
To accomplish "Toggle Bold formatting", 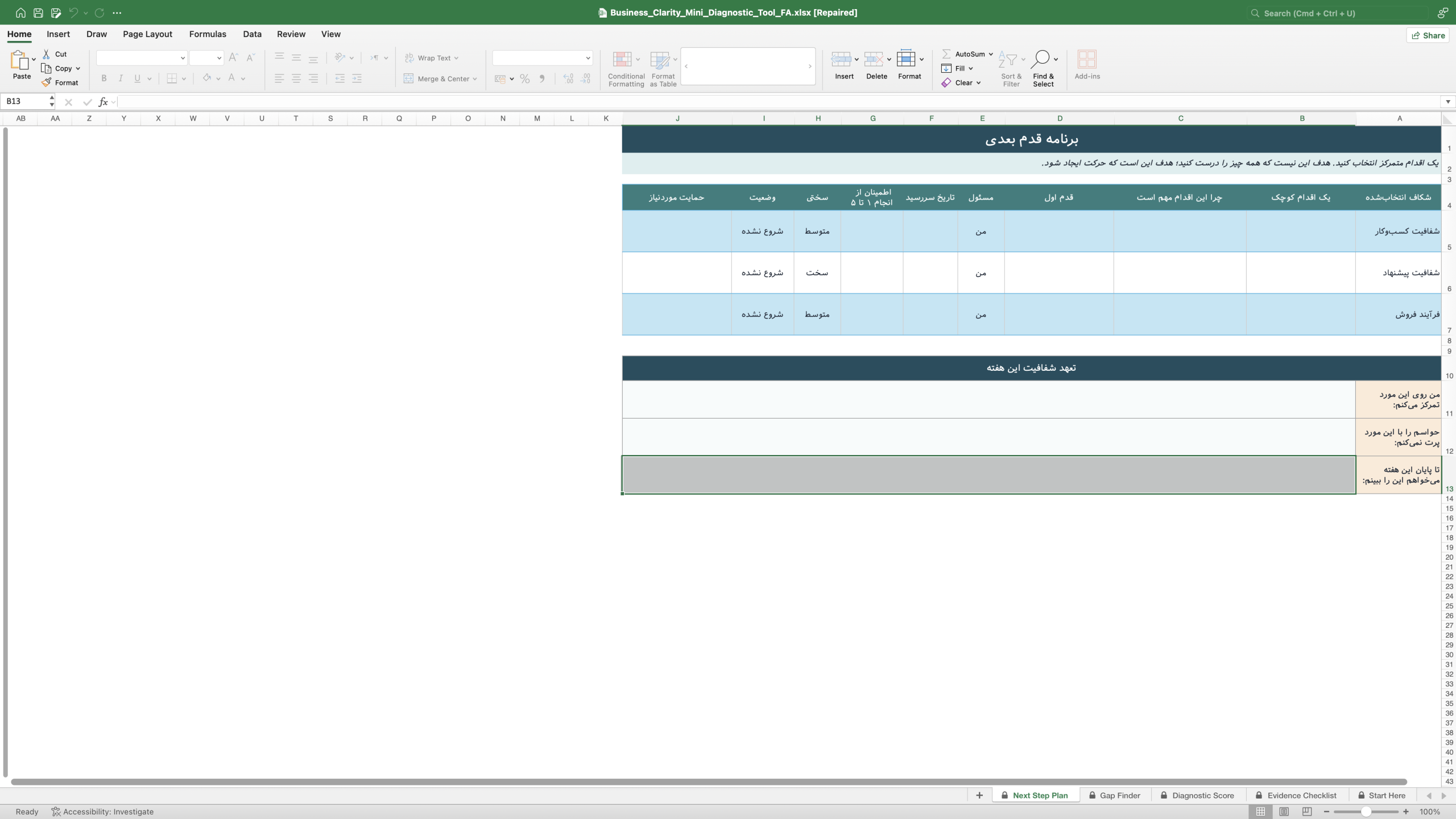I will 104,78.
